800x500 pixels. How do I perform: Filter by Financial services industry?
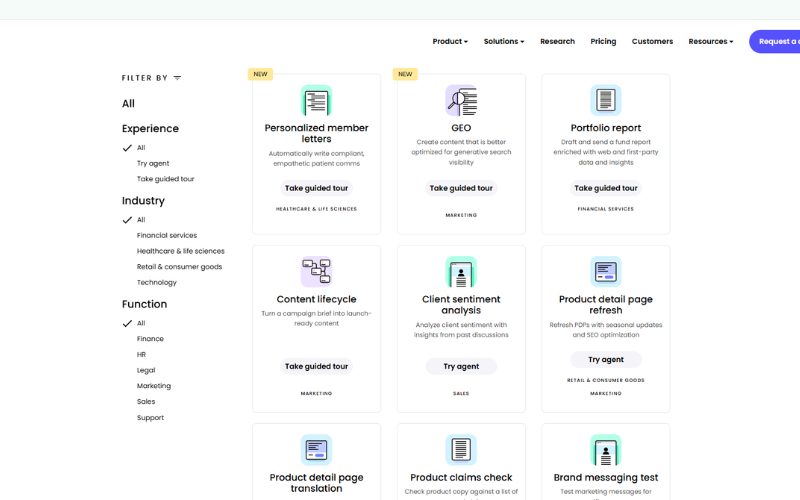click(x=167, y=236)
